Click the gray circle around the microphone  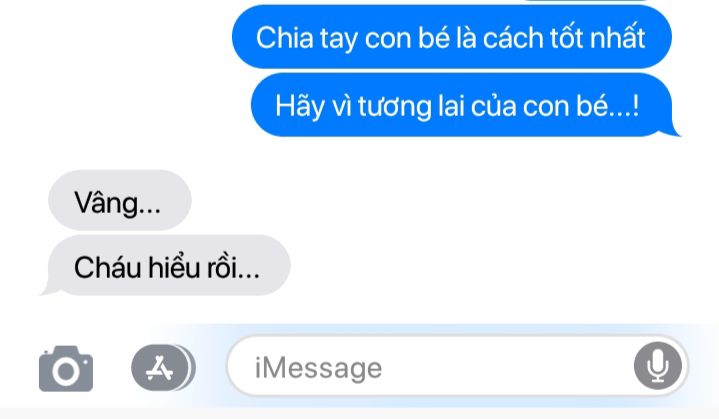pyautogui.click(x=658, y=366)
